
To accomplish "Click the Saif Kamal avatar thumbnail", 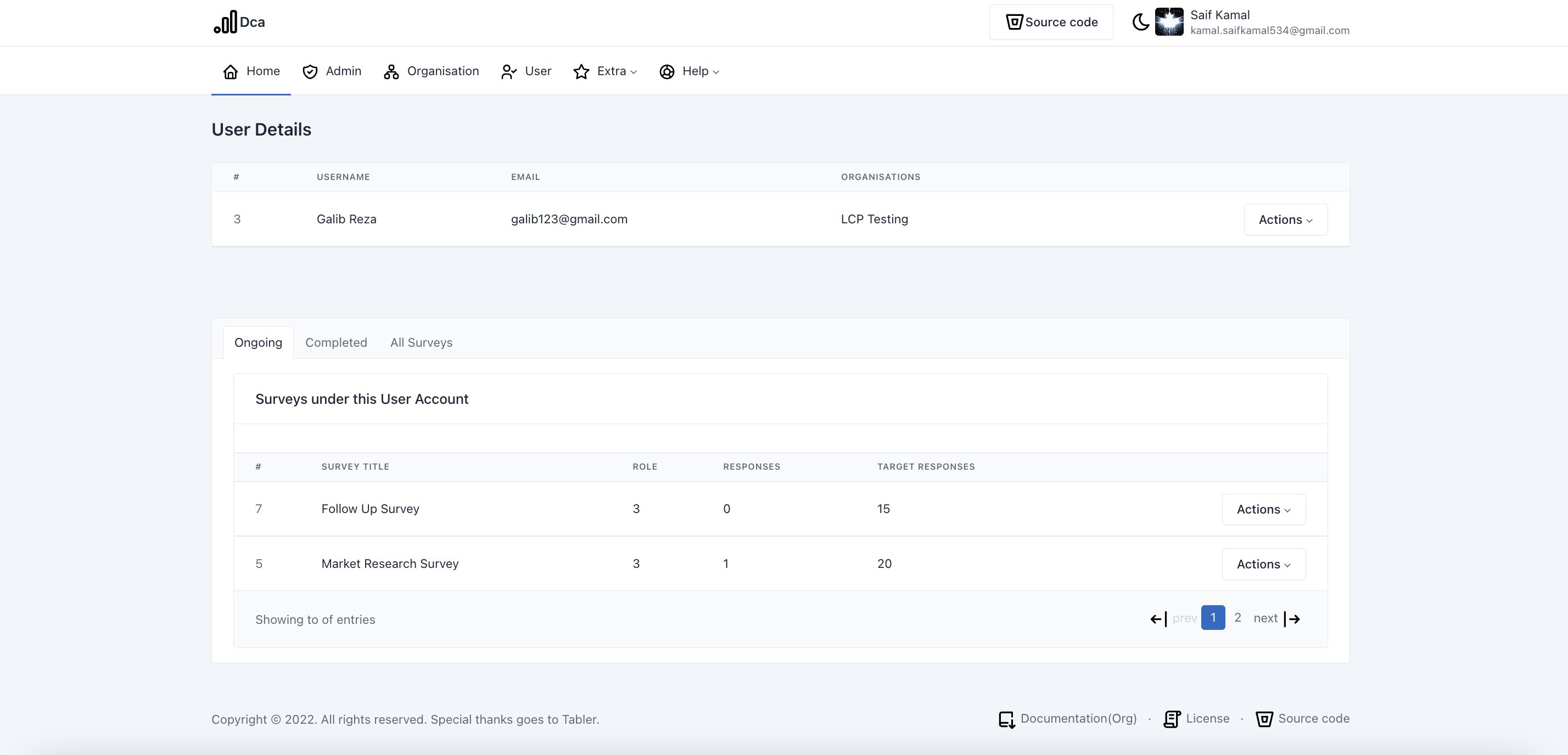I will (x=1169, y=22).
